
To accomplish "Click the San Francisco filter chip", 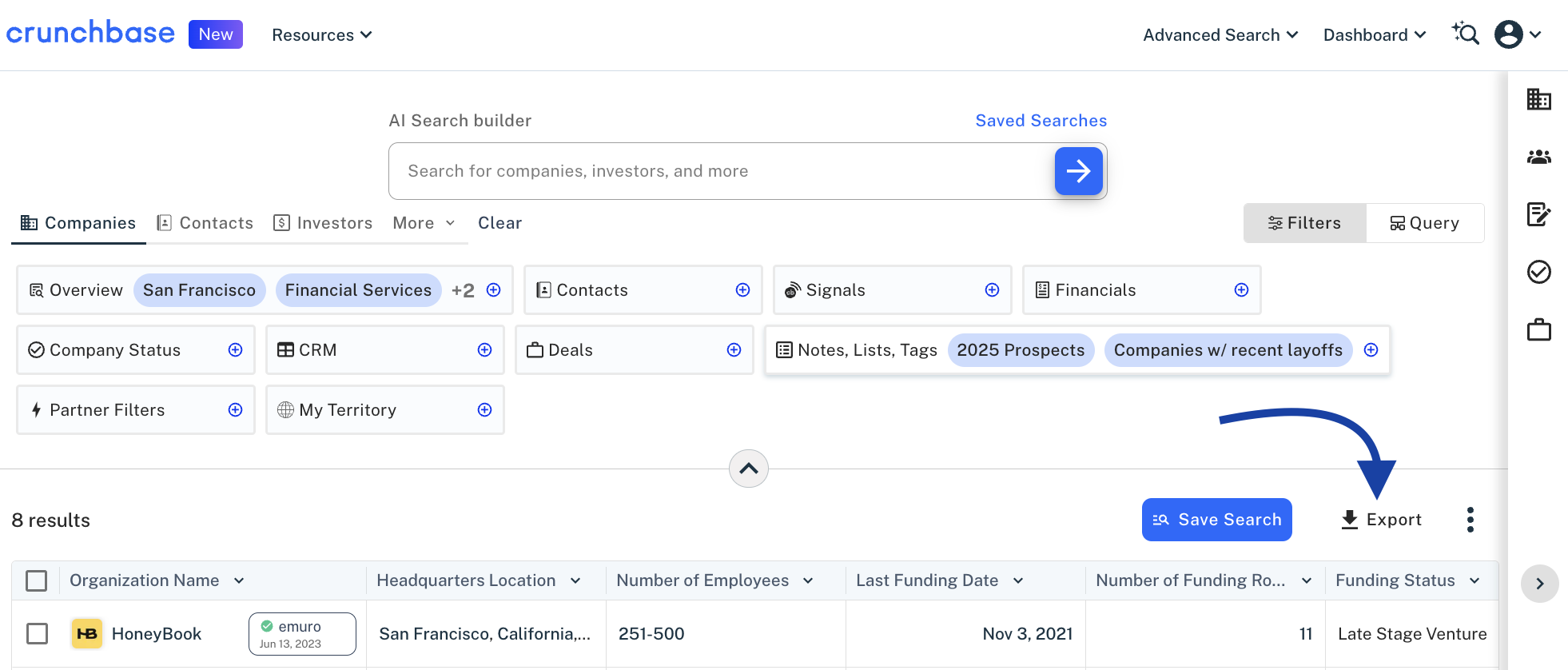I will click(x=200, y=290).
